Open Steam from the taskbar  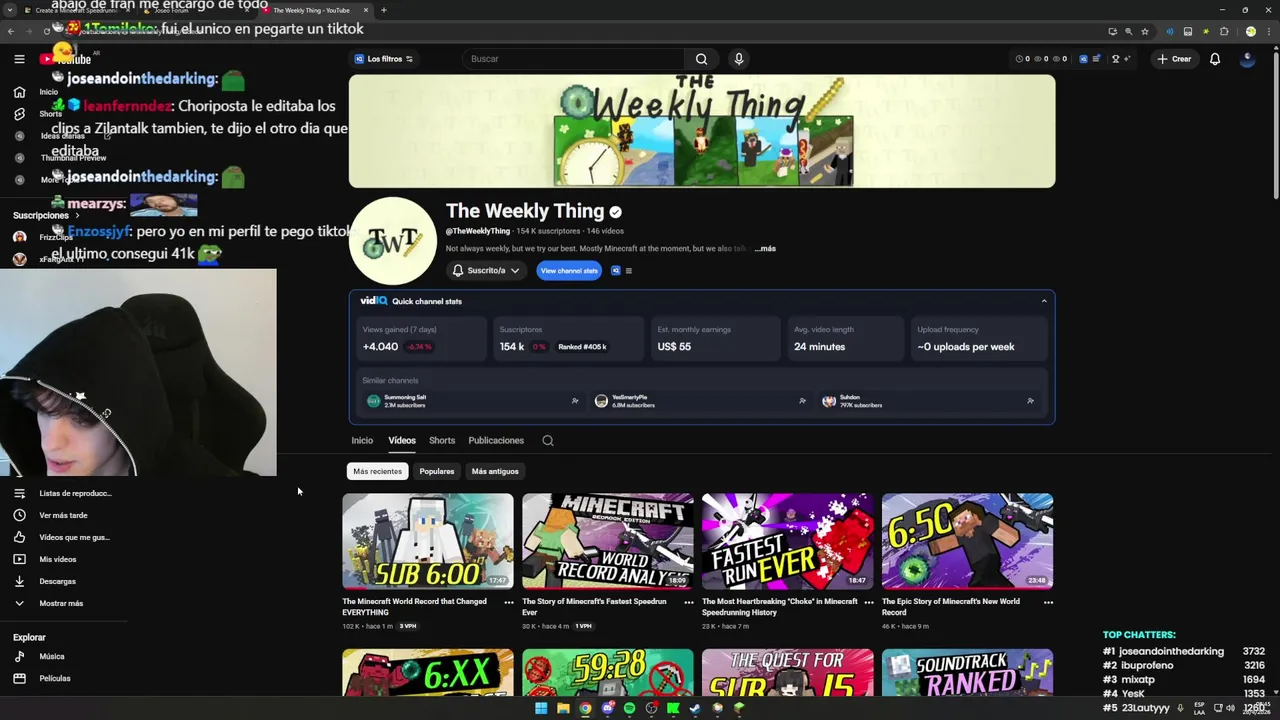(695, 708)
